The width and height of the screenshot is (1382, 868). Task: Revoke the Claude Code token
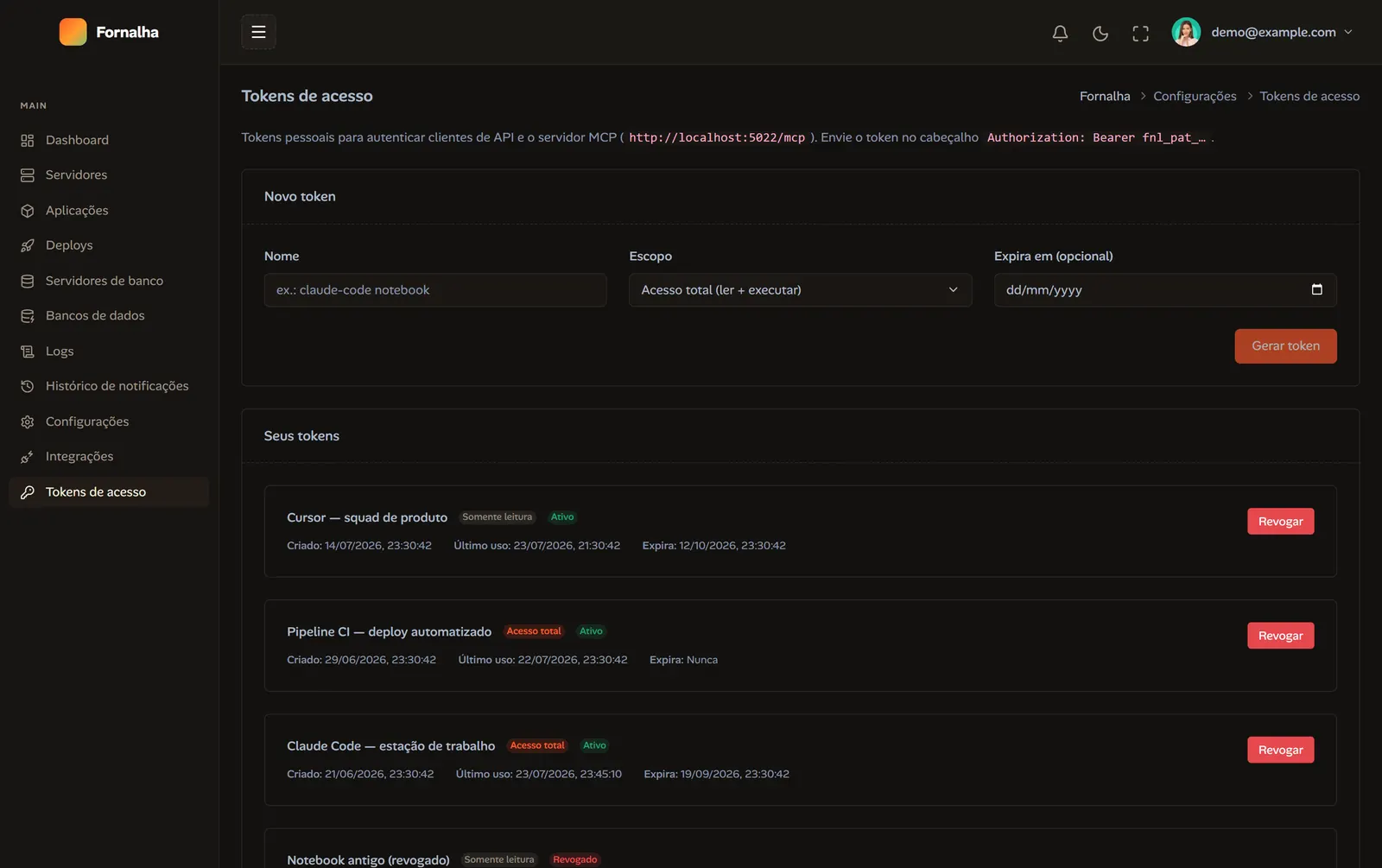(1280, 750)
